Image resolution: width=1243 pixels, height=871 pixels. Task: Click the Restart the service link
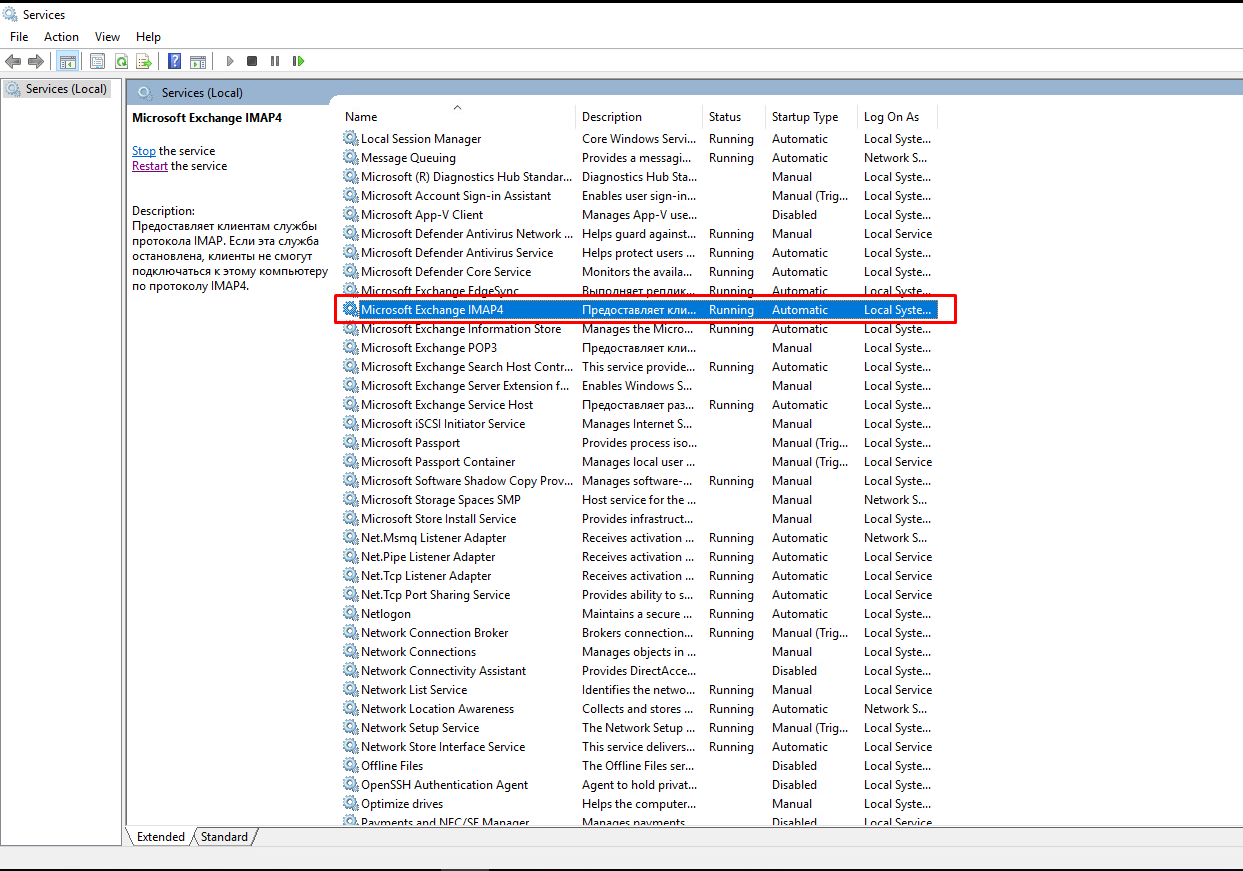150,166
